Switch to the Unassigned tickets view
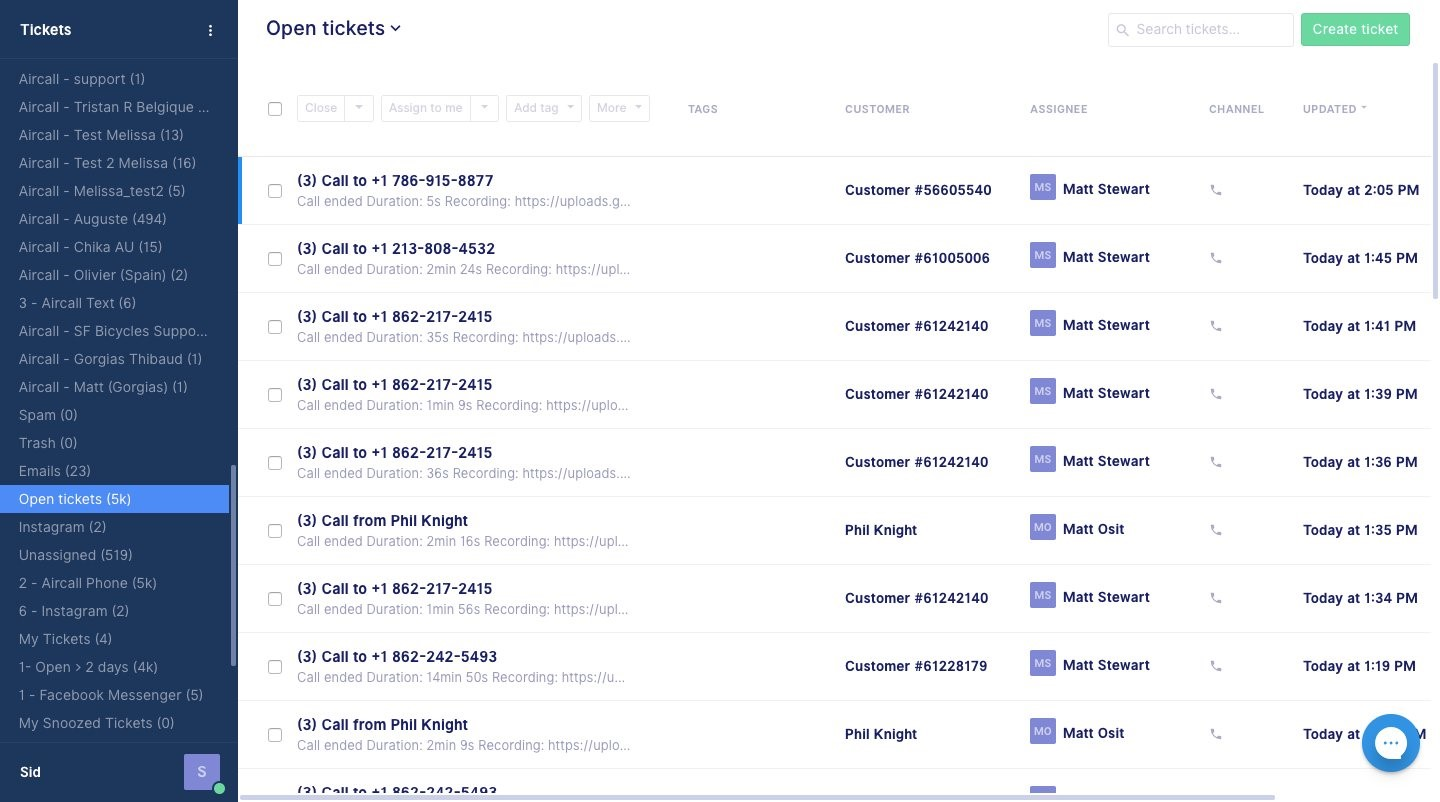 point(75,555)
